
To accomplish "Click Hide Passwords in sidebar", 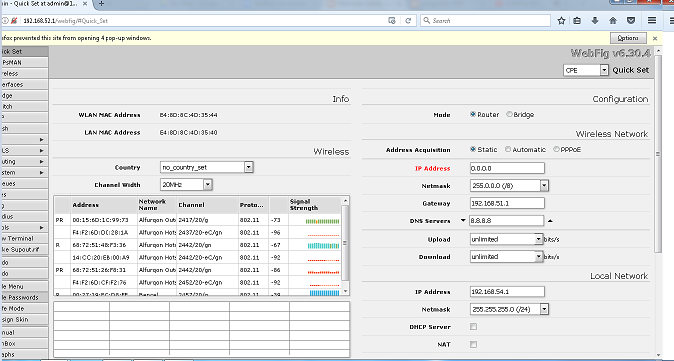I will point(24,297).
